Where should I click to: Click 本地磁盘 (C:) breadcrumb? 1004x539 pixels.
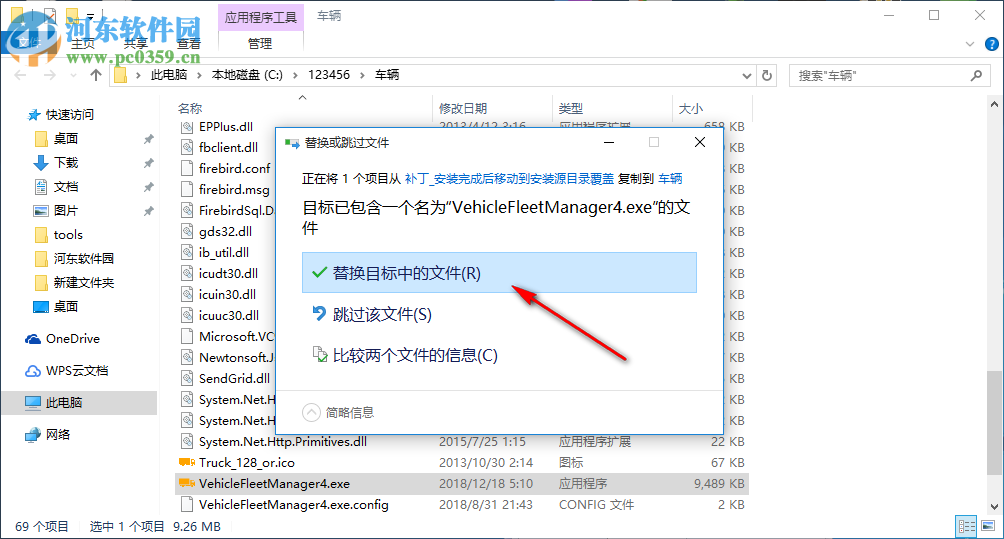(x=247, y=75)
